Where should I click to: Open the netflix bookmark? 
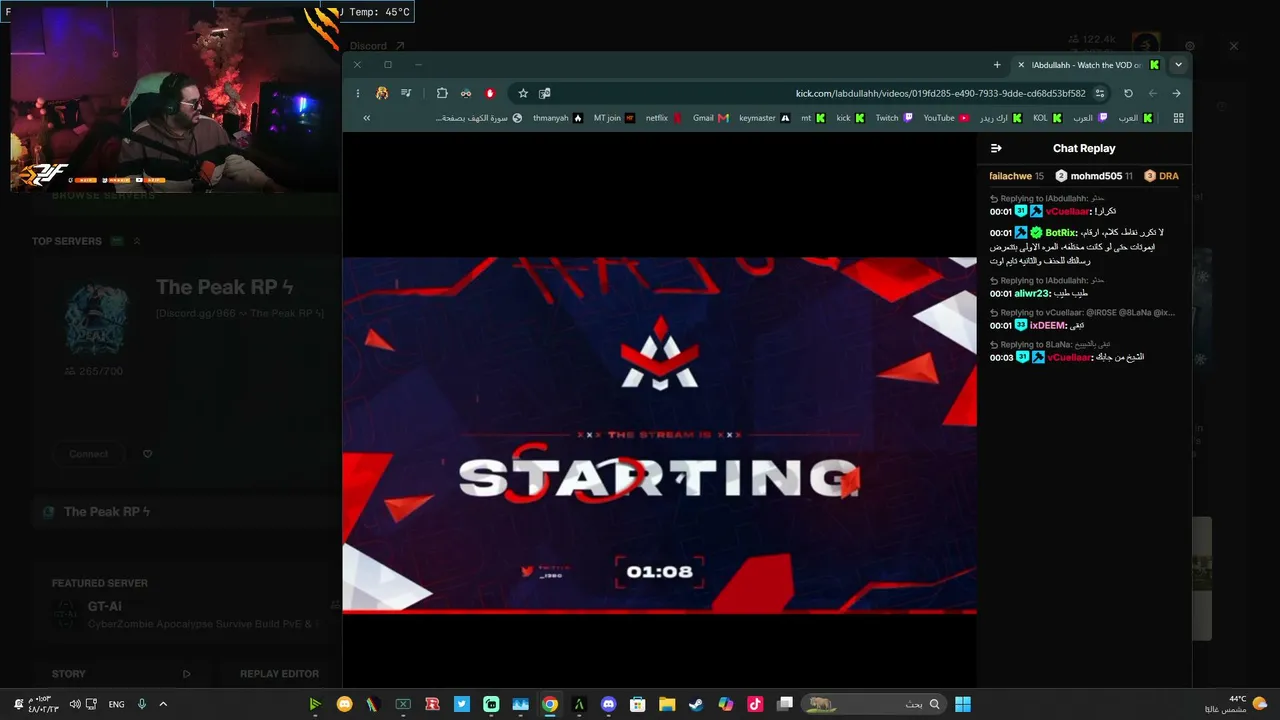coord(664,118)
